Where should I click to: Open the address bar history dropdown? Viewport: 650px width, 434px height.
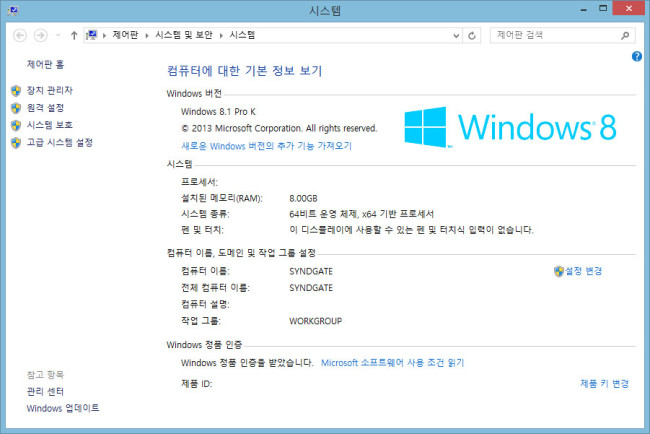pyautogui.click(x=456, y=36)
